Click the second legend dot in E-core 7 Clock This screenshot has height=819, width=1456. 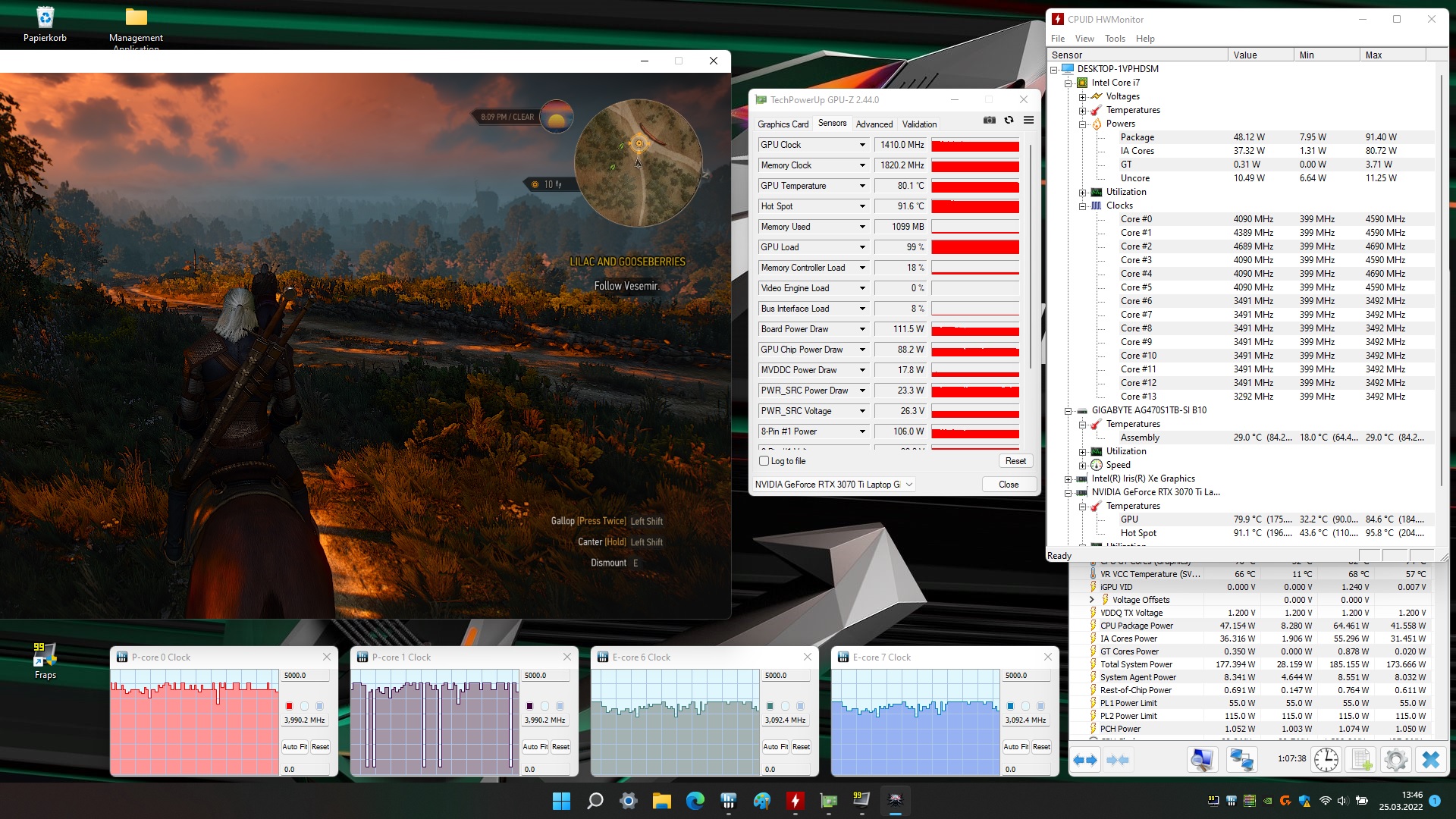[x=1025, y=706]
